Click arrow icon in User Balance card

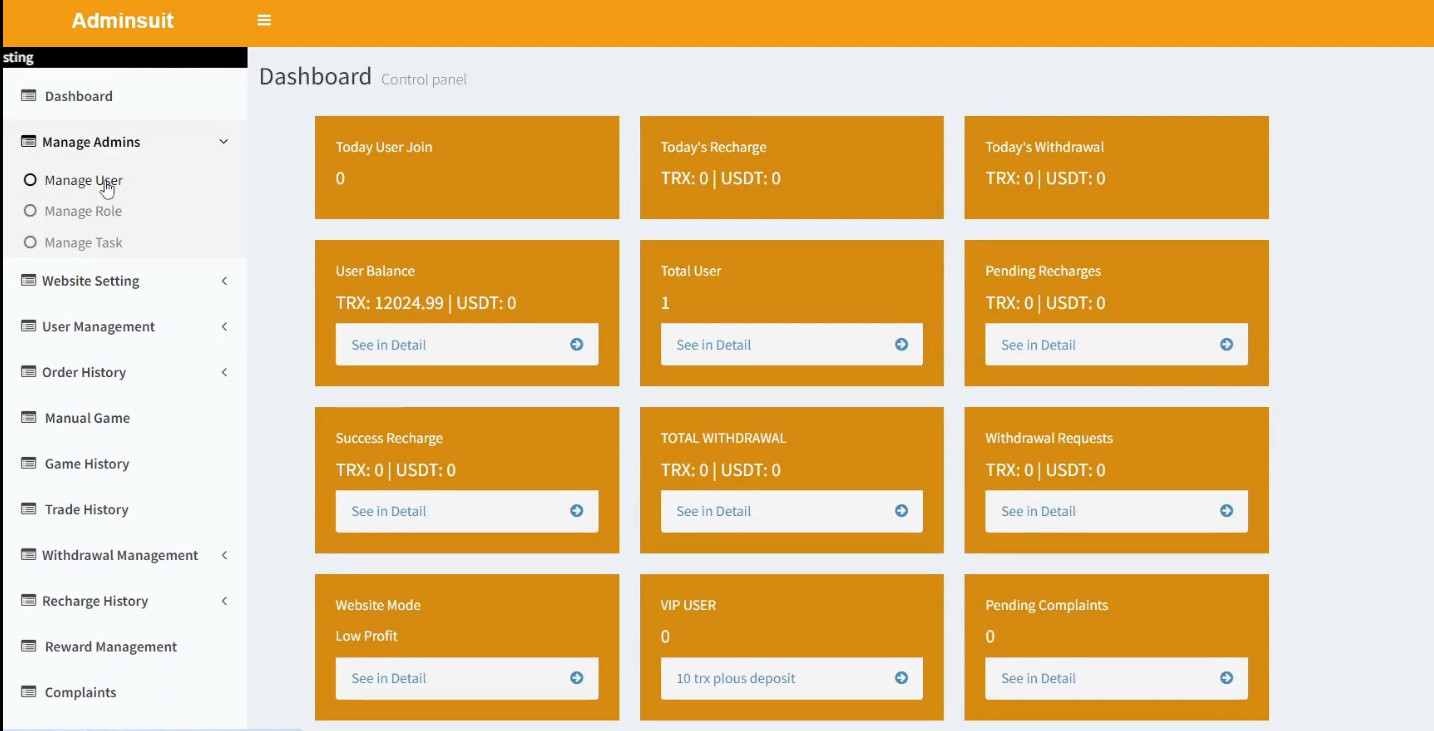click(576, 344)
